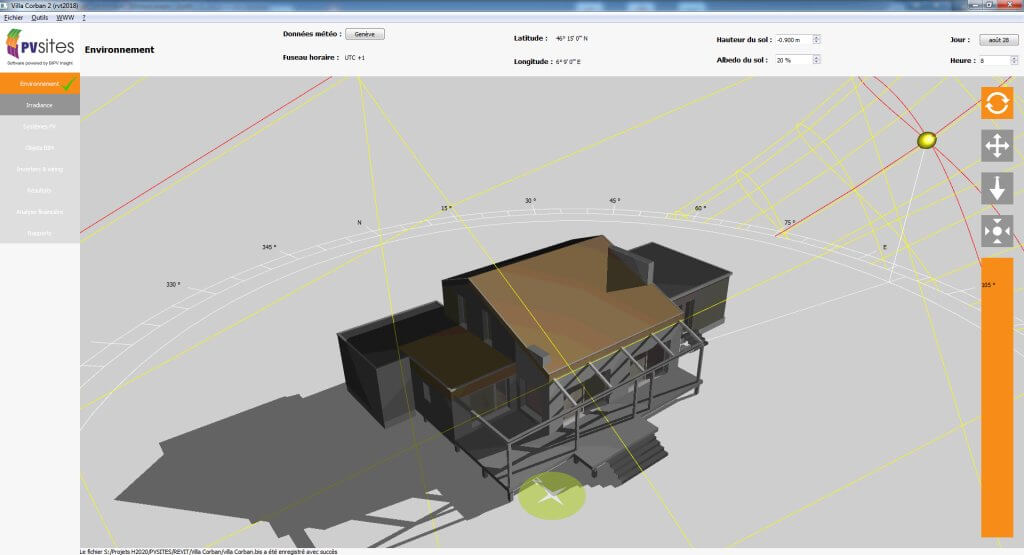The width and height of the screenshot is (1024, 555).
Task: Click the green compass disc under the house
Action: (551, 494)
